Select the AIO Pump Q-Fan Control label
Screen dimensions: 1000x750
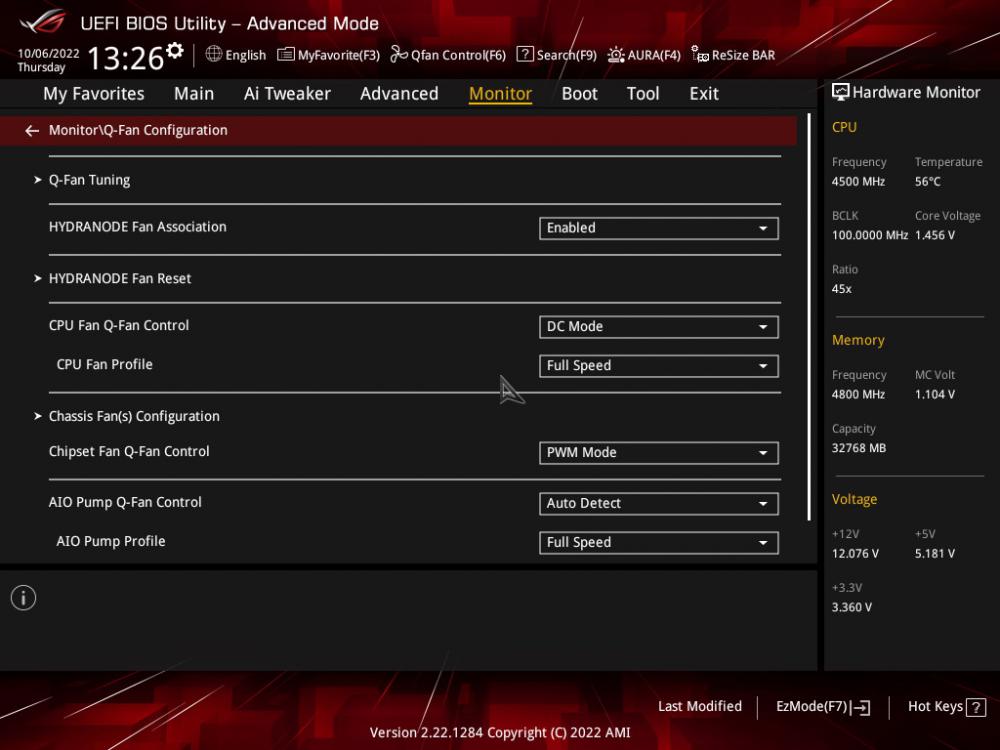(125, 503)
